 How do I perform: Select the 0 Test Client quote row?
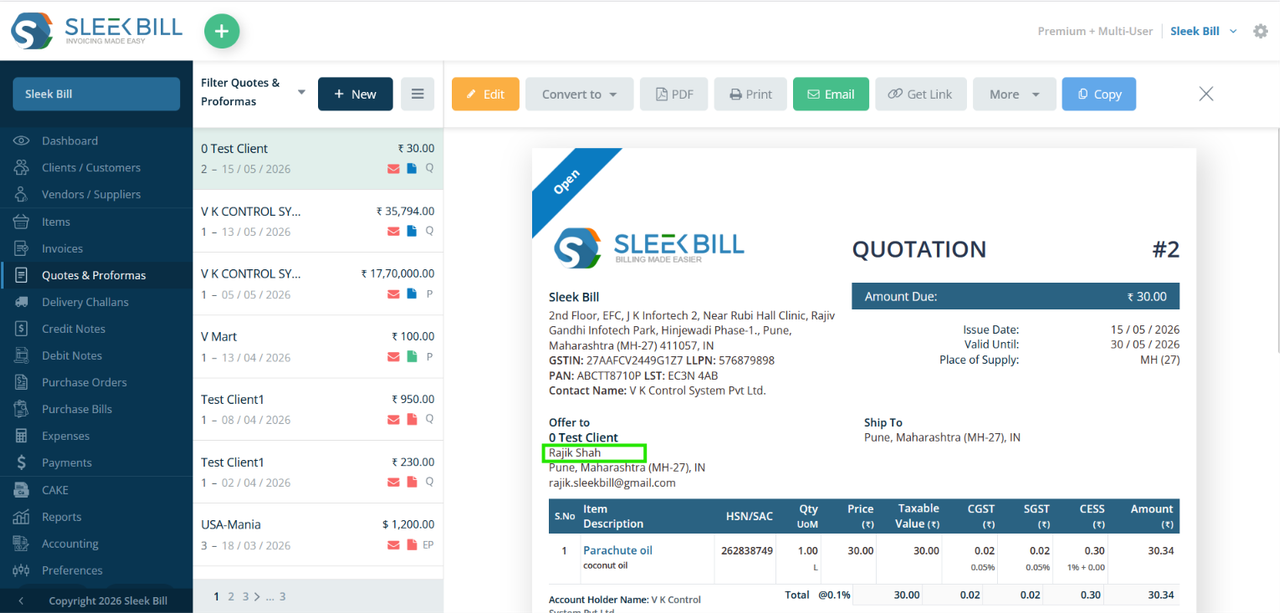tap(318, 158)
